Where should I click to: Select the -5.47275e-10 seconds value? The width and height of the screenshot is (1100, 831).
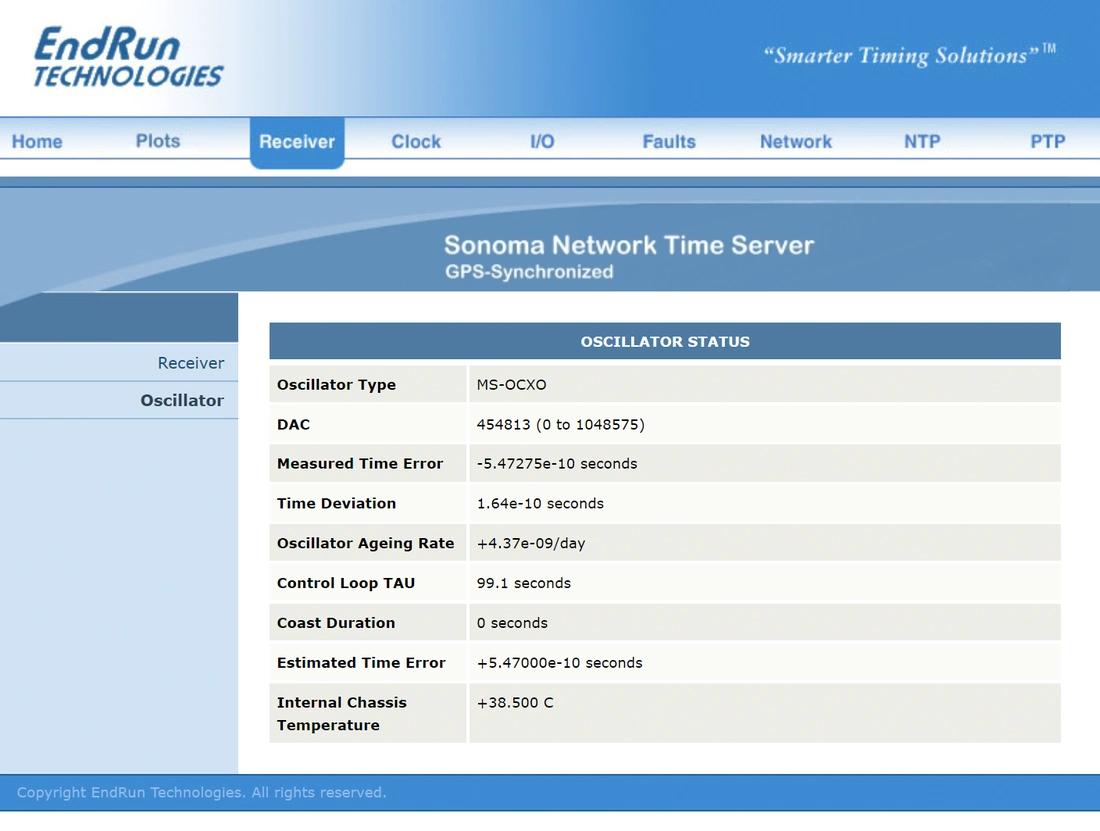coord(557,464)
